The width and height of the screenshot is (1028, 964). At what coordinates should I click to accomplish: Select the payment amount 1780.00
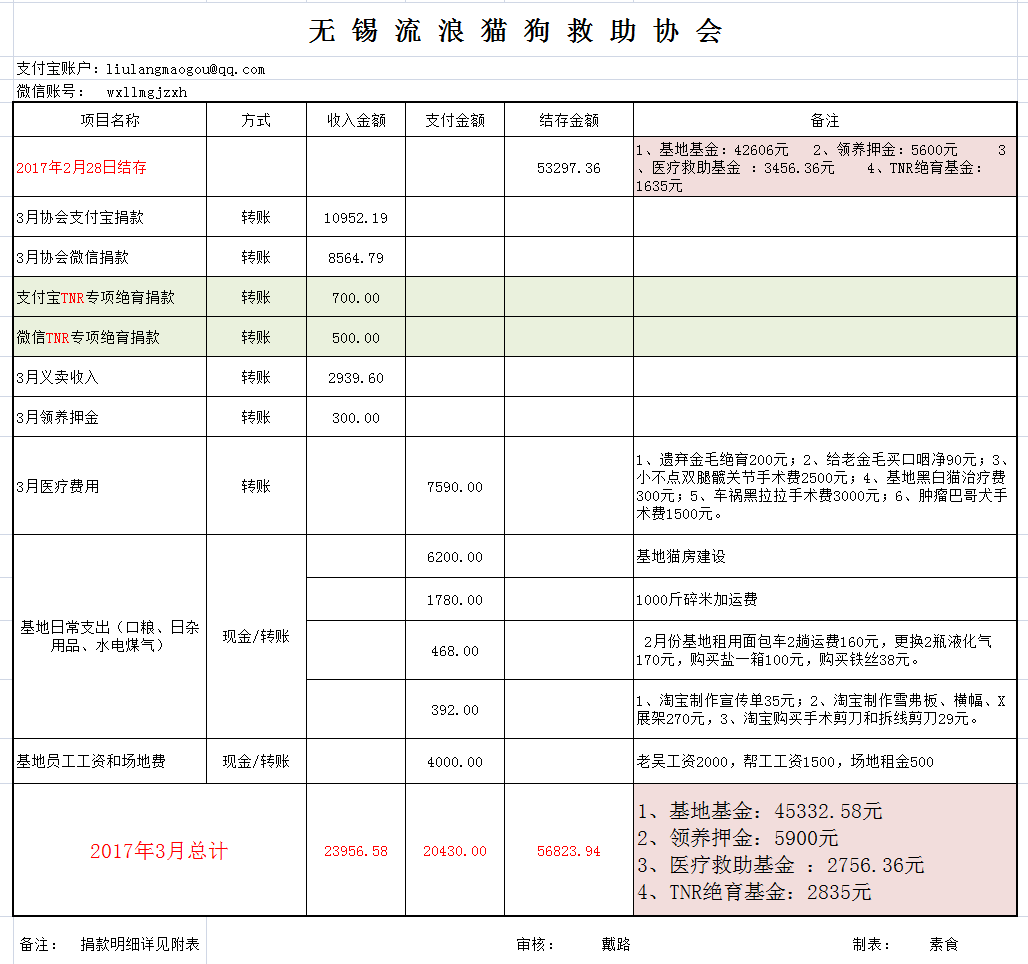coord(455,599)
